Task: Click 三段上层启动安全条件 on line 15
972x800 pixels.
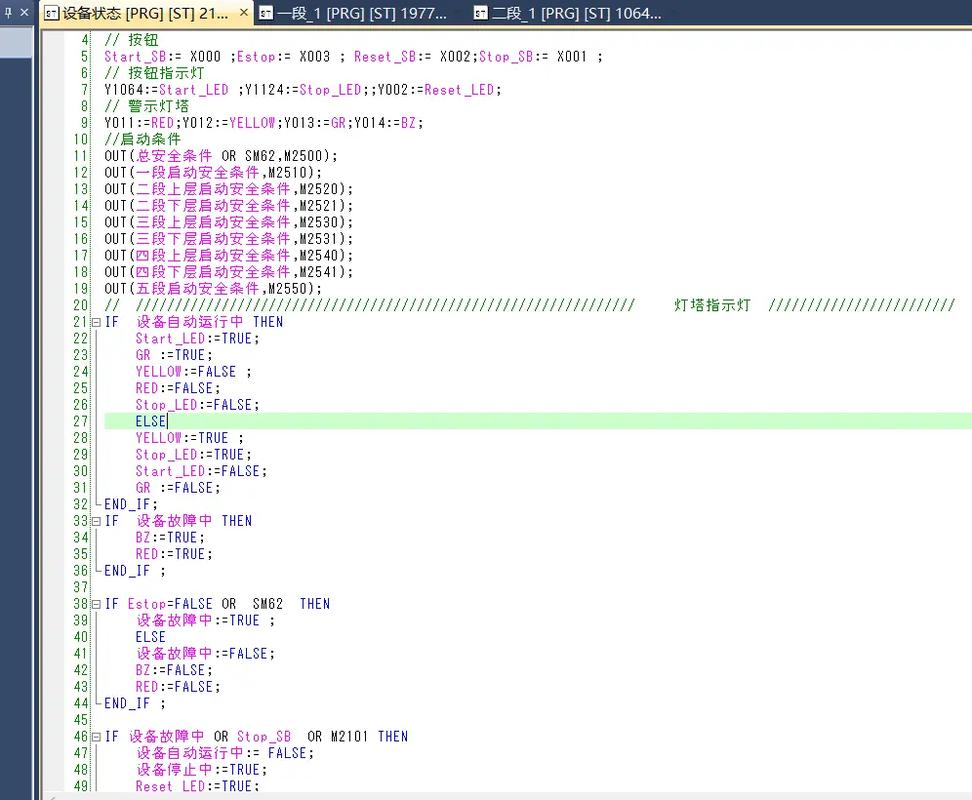Action: [x=213, y=222]
